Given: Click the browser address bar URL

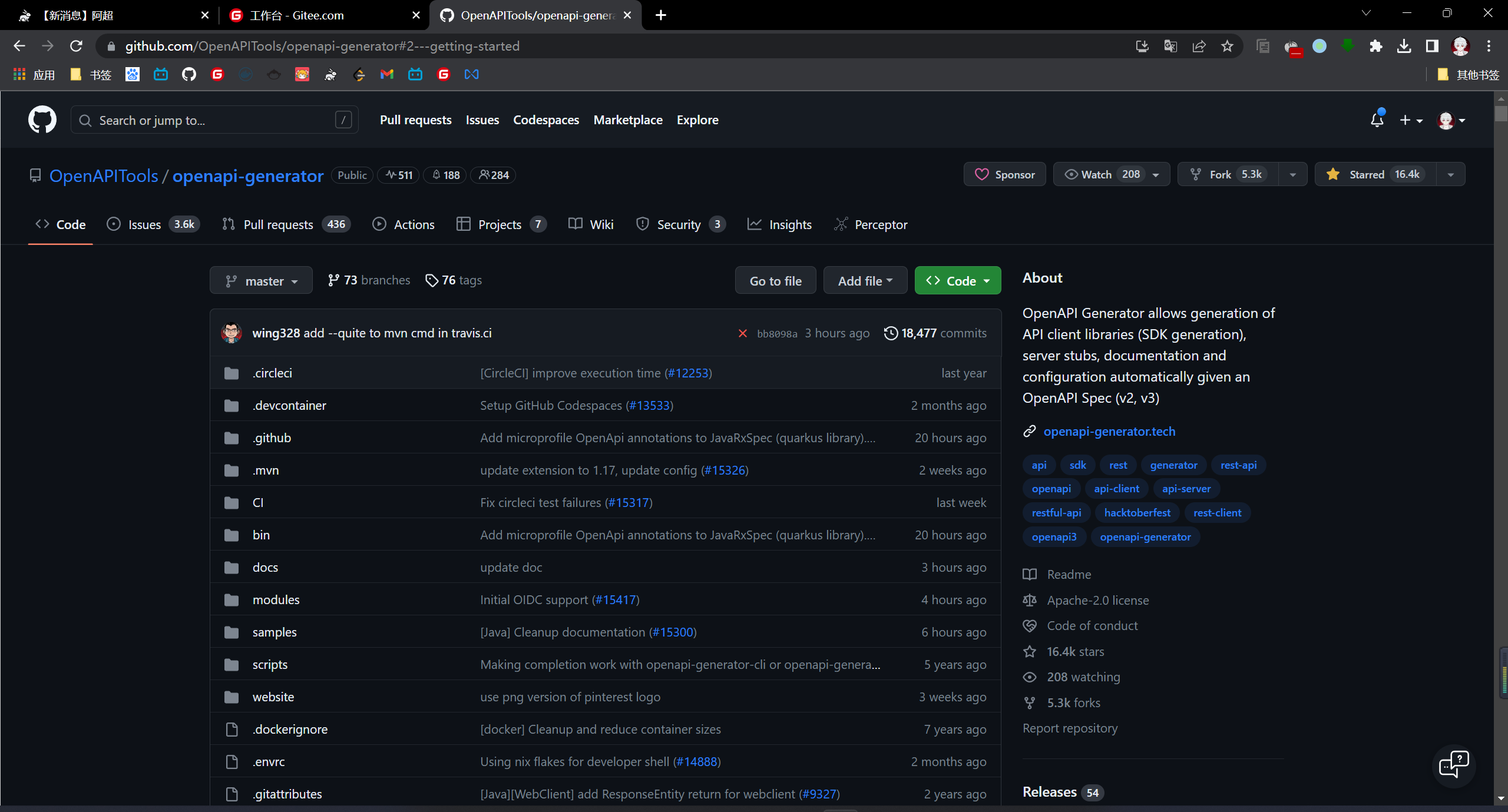Looking at the screenshot, I should click(322, 46).
